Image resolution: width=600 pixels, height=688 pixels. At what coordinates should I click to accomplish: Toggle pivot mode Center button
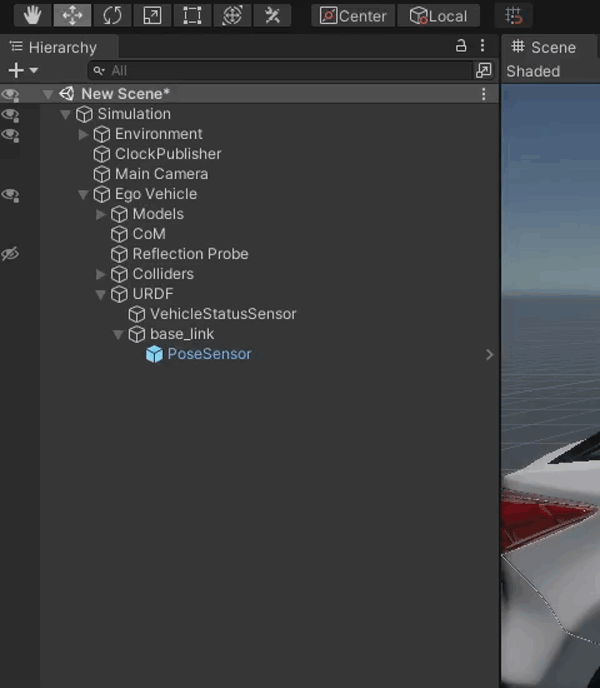[x=353, y=16]
